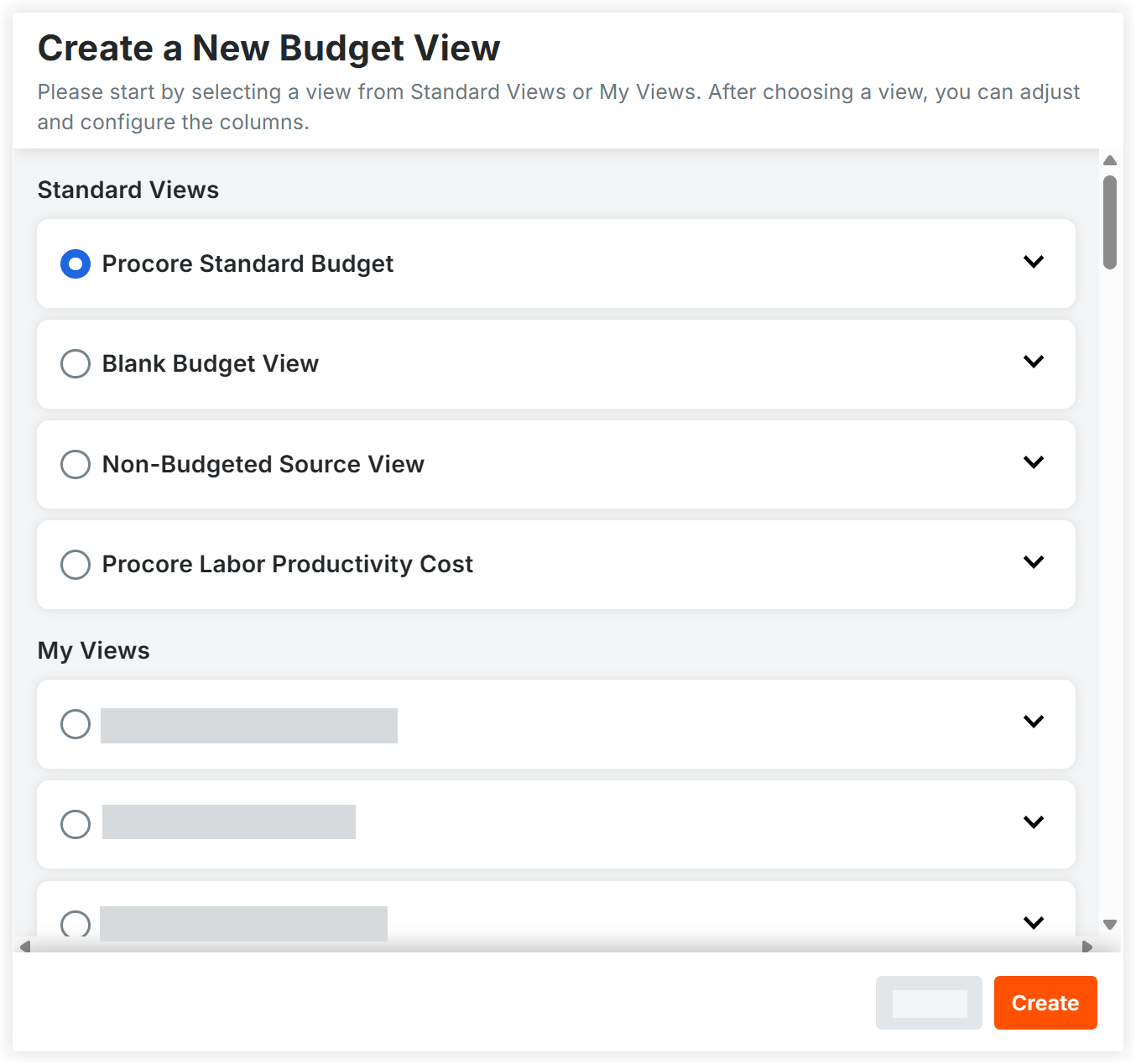Expand the second My Views card chevron

pyautogui.click(x=1034, y=822)
